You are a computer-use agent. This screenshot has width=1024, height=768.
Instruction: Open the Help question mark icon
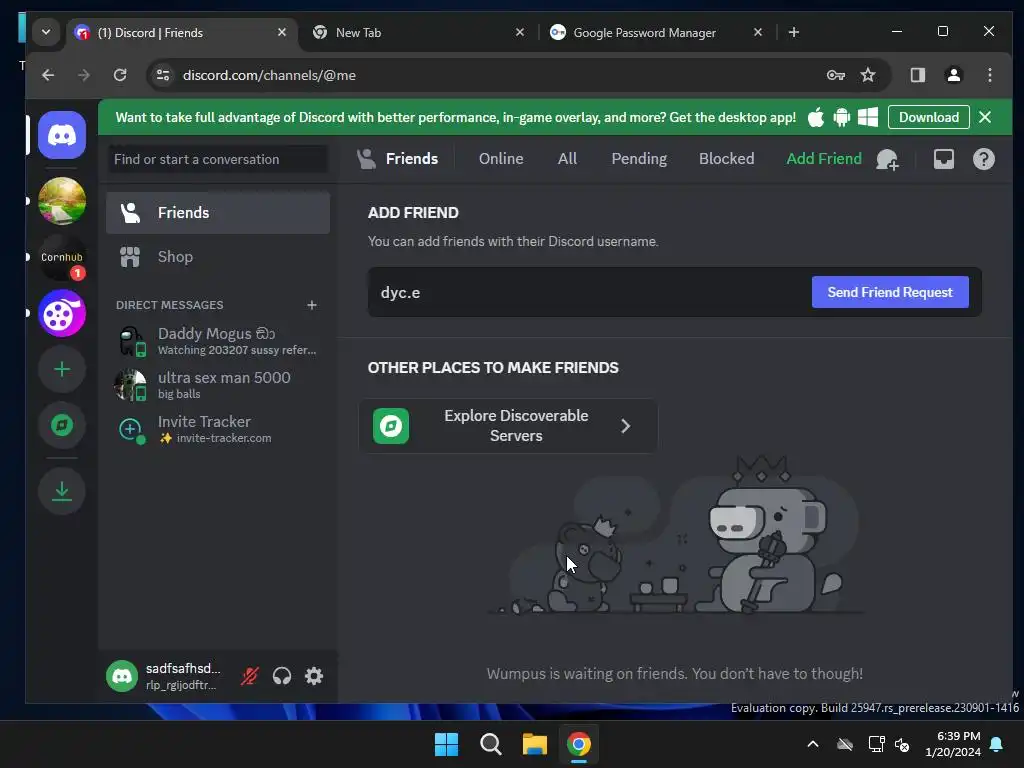[x=984, y=159]
